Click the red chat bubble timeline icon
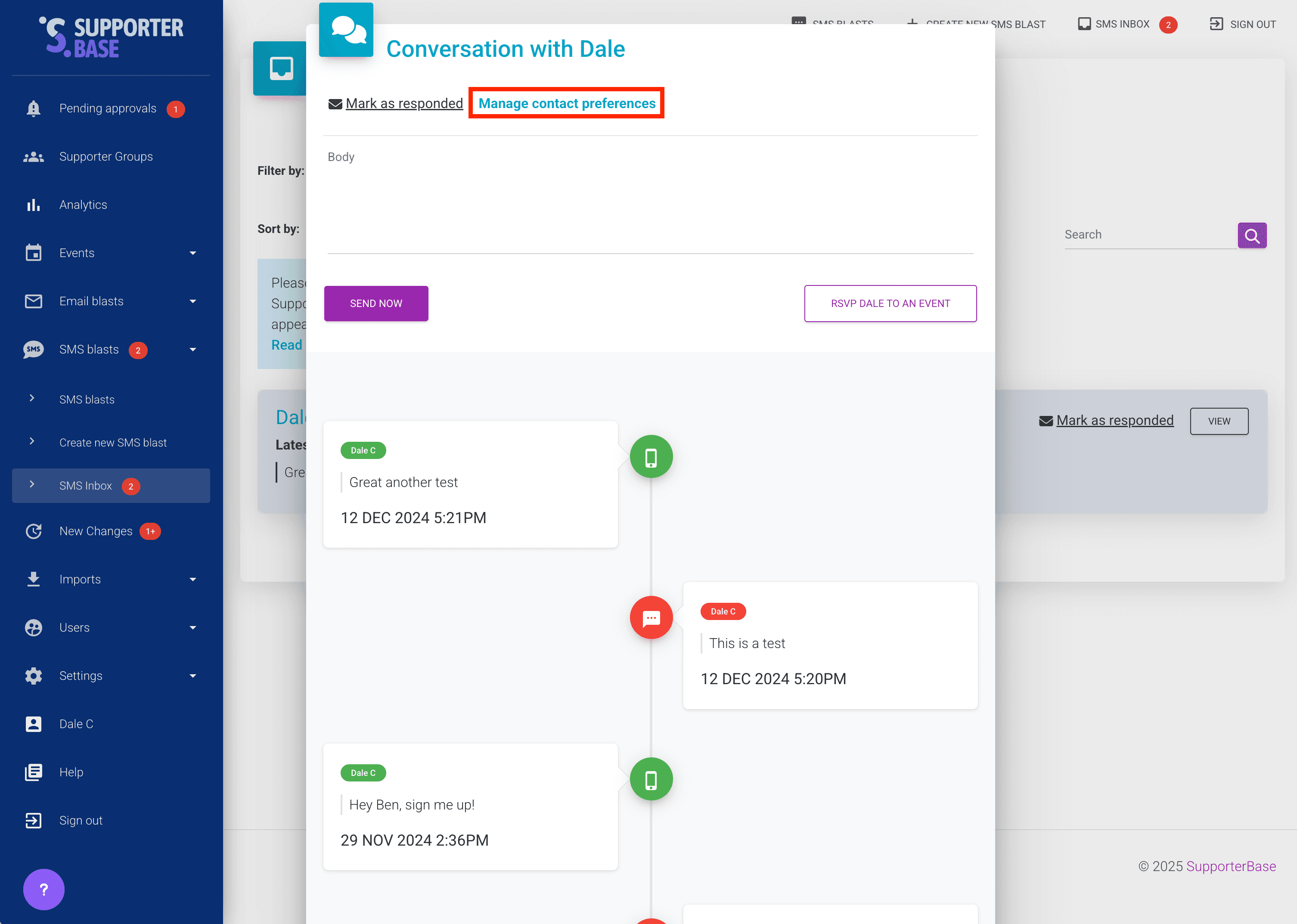 [x=651, y=618]
